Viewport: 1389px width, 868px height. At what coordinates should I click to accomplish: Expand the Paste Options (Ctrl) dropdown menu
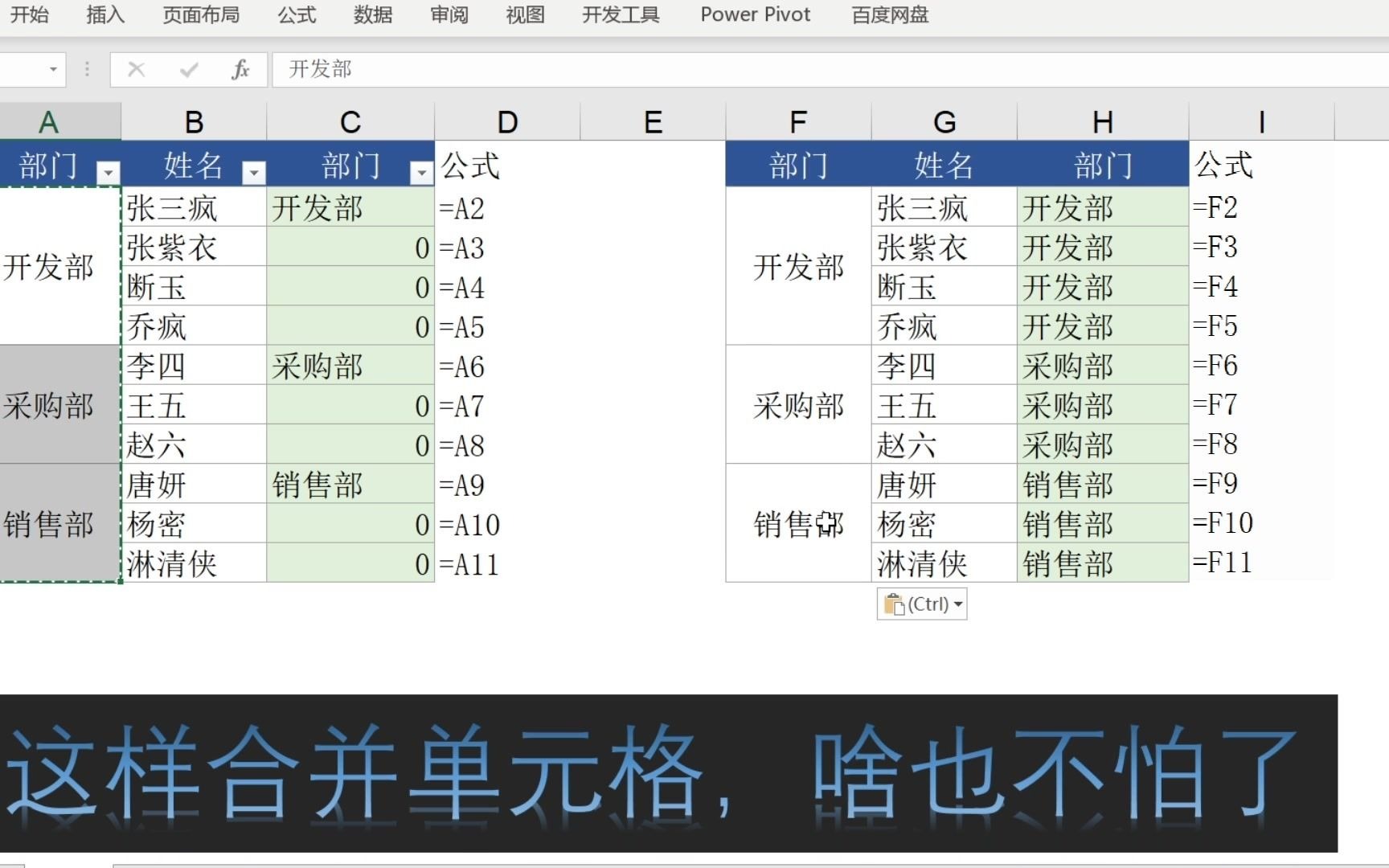(x=957, y=604)
